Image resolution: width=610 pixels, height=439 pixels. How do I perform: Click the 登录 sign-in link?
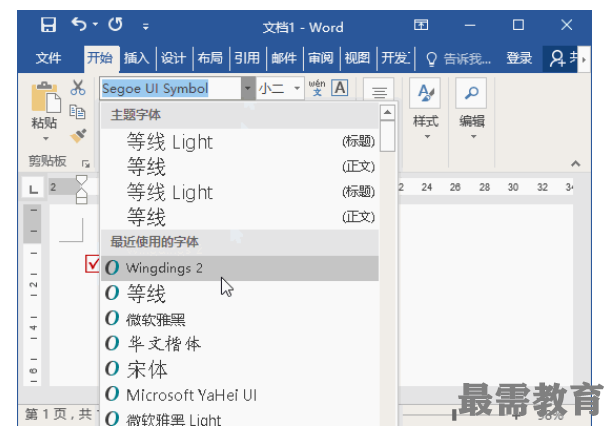coord(519,58)
